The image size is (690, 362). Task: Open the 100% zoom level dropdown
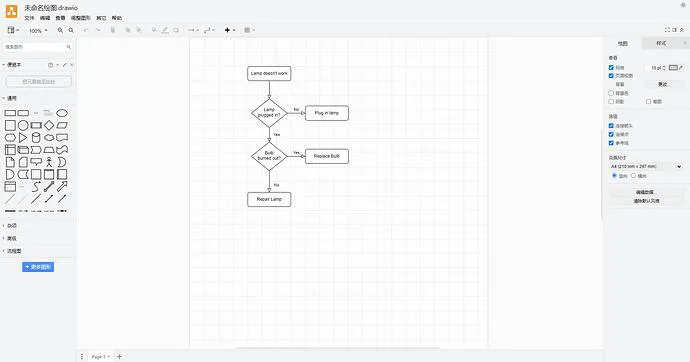(x=38, y=30)
